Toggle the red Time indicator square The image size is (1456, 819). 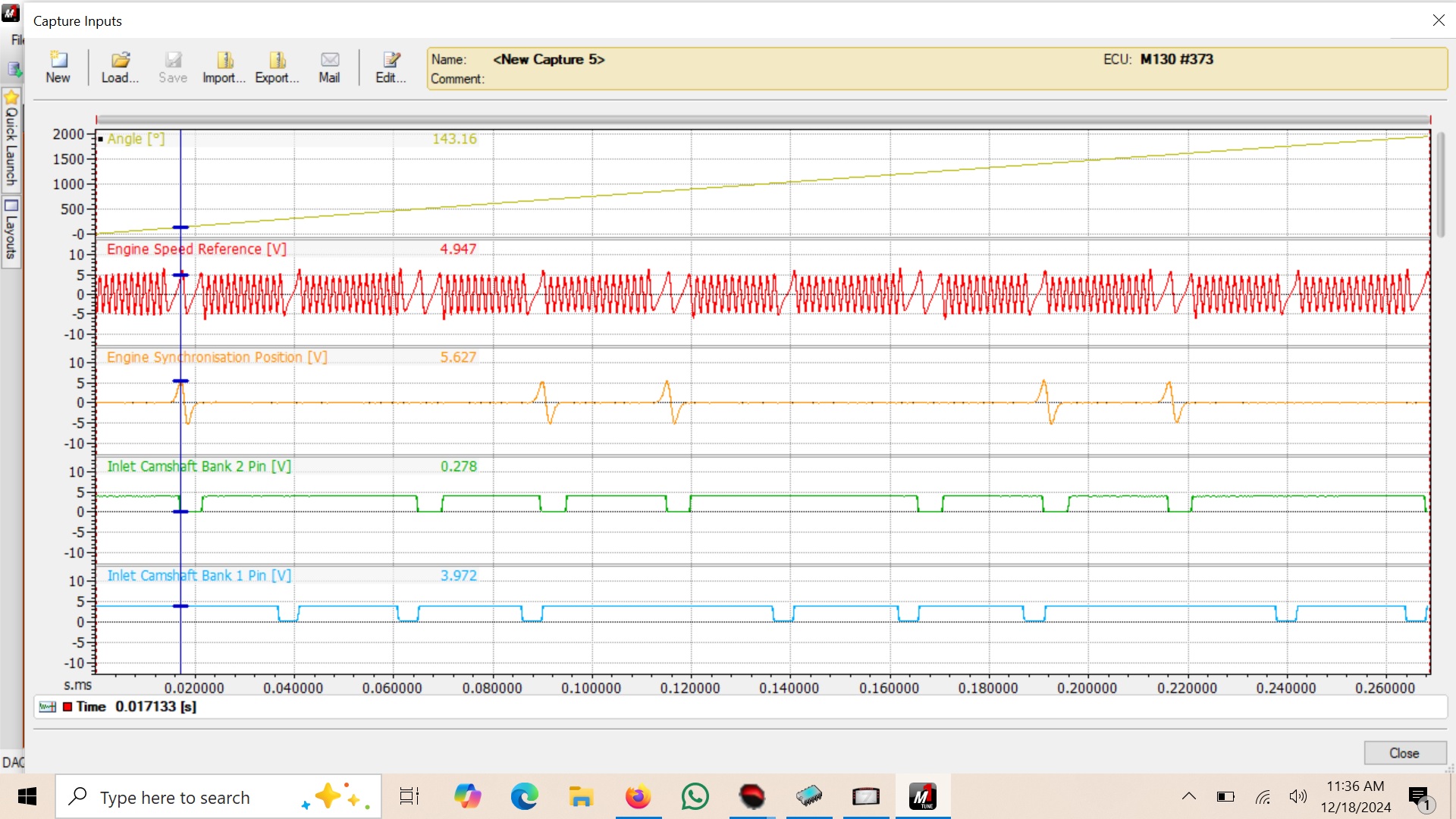coord(67,707)
